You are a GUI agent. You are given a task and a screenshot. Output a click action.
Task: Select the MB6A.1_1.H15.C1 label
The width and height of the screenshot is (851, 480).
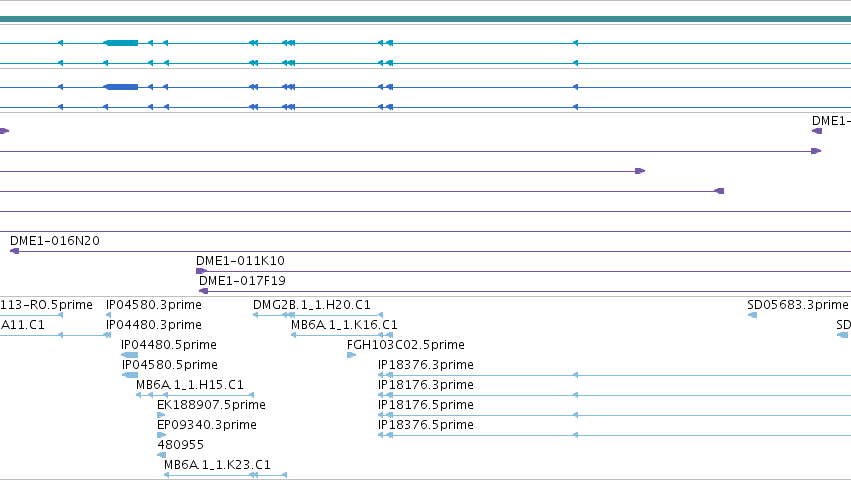coord(190,385)
